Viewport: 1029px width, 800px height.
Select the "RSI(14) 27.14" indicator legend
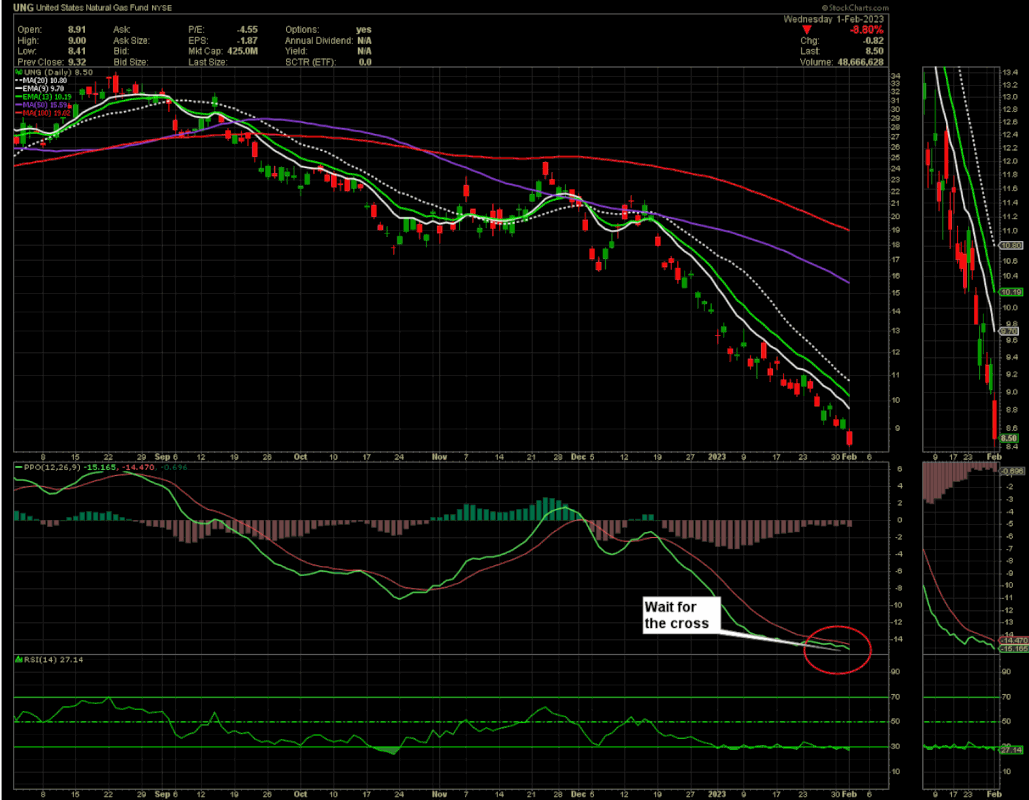click(54, 660)
